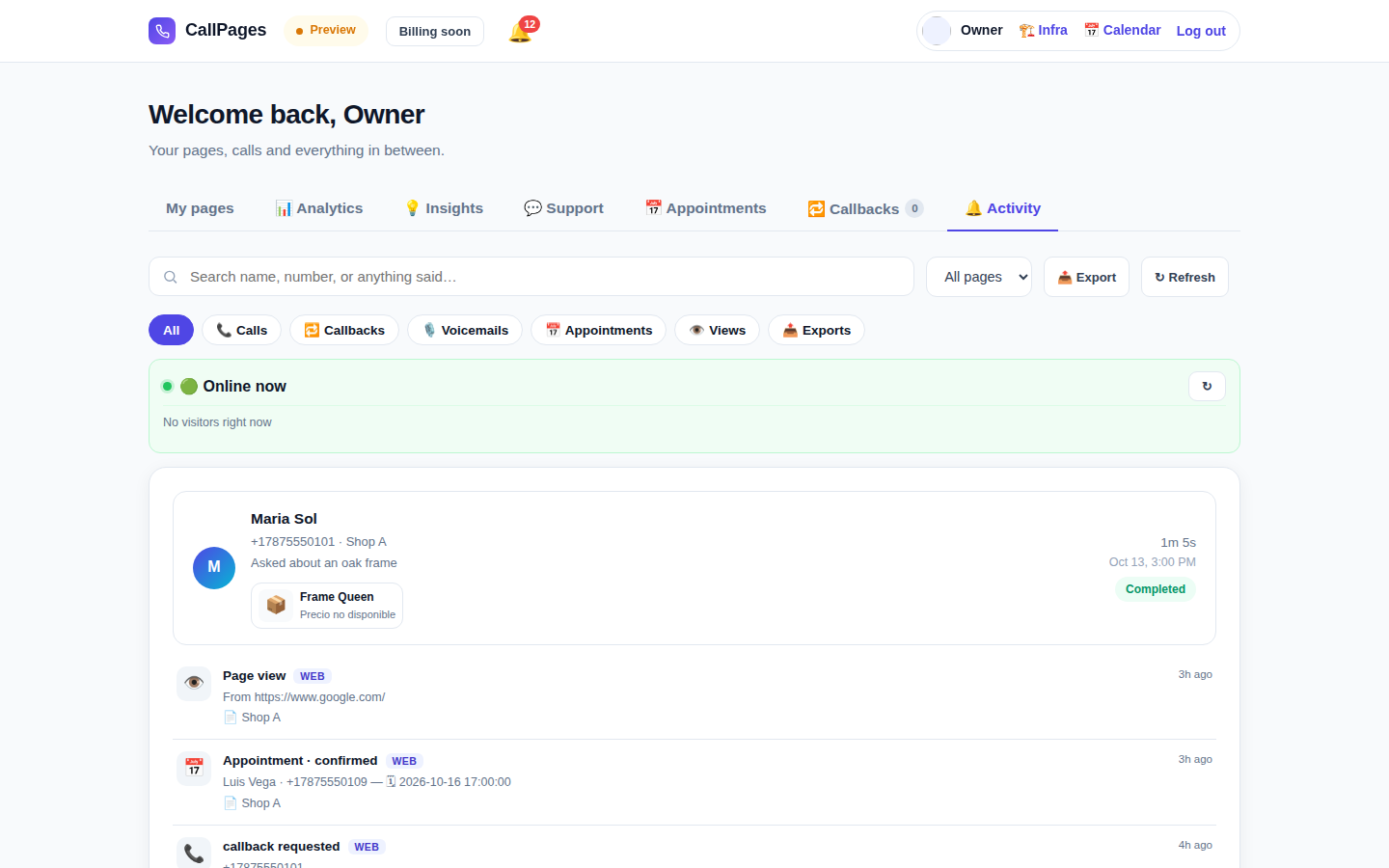Viewport: 1389px width, 868px height.
Task: Click document icon beside Page view's Shop A
Action: [x=230, y=718]
